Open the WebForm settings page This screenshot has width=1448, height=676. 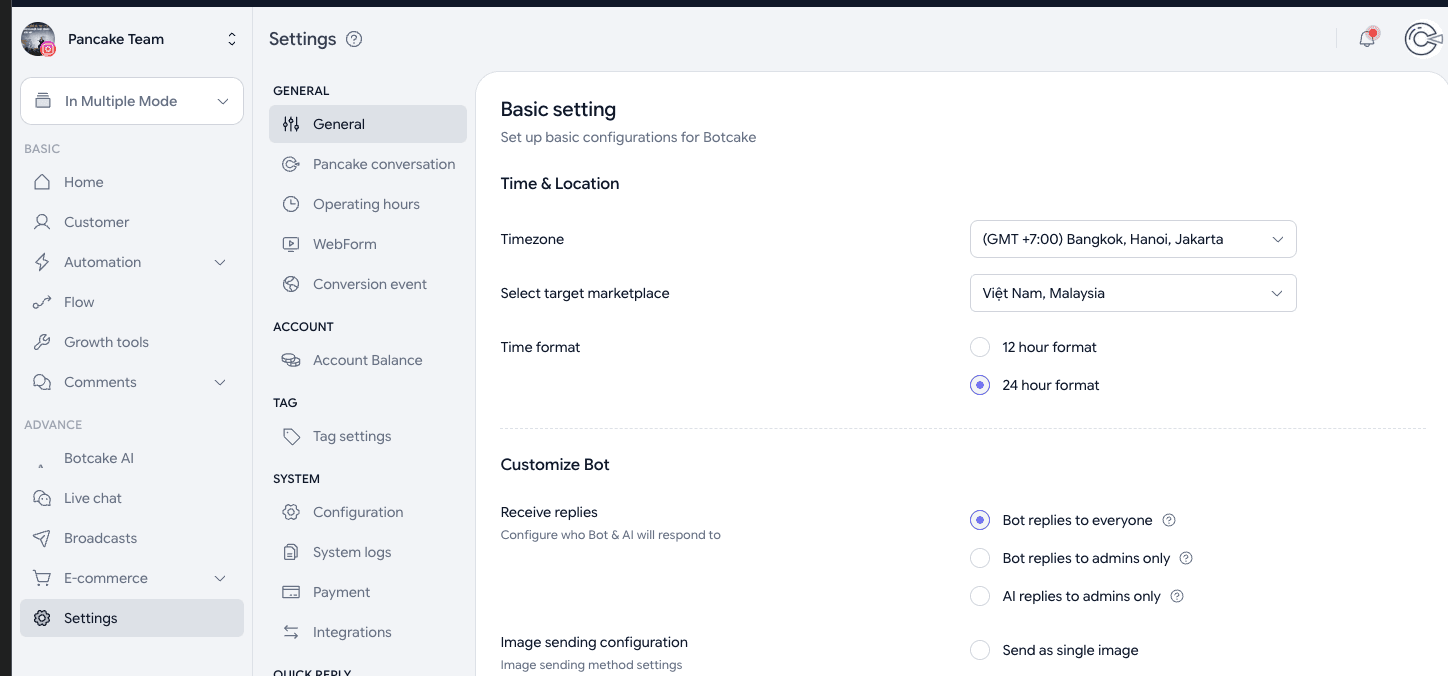(368, 244)
